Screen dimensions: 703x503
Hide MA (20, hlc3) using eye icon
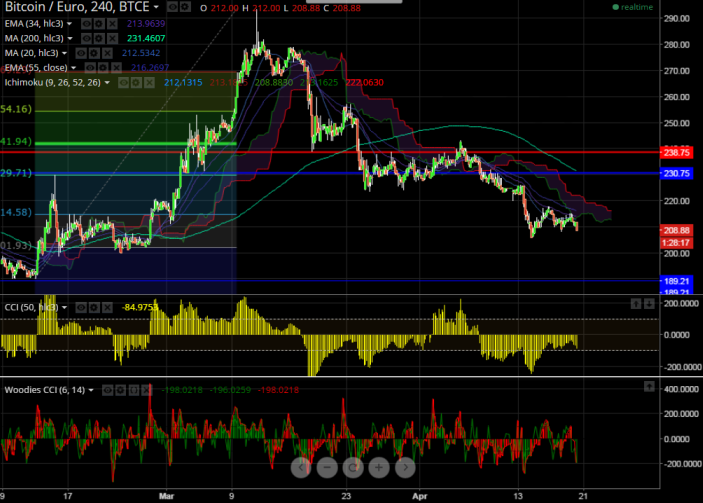point(81,53)
